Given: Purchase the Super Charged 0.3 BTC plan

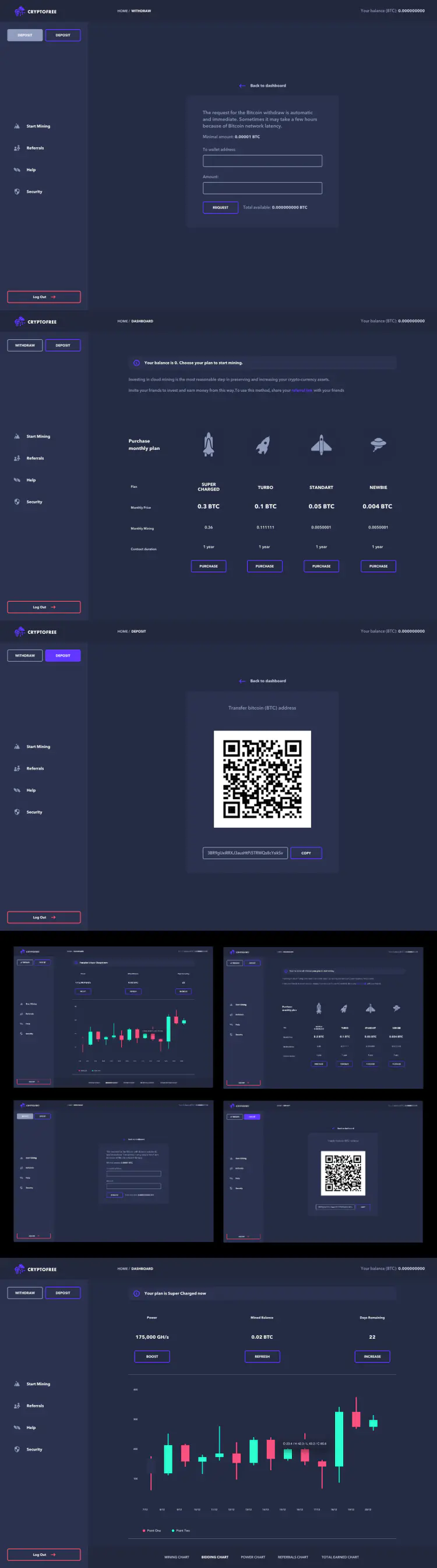Looking at the screenshot, I should (209, 566).
